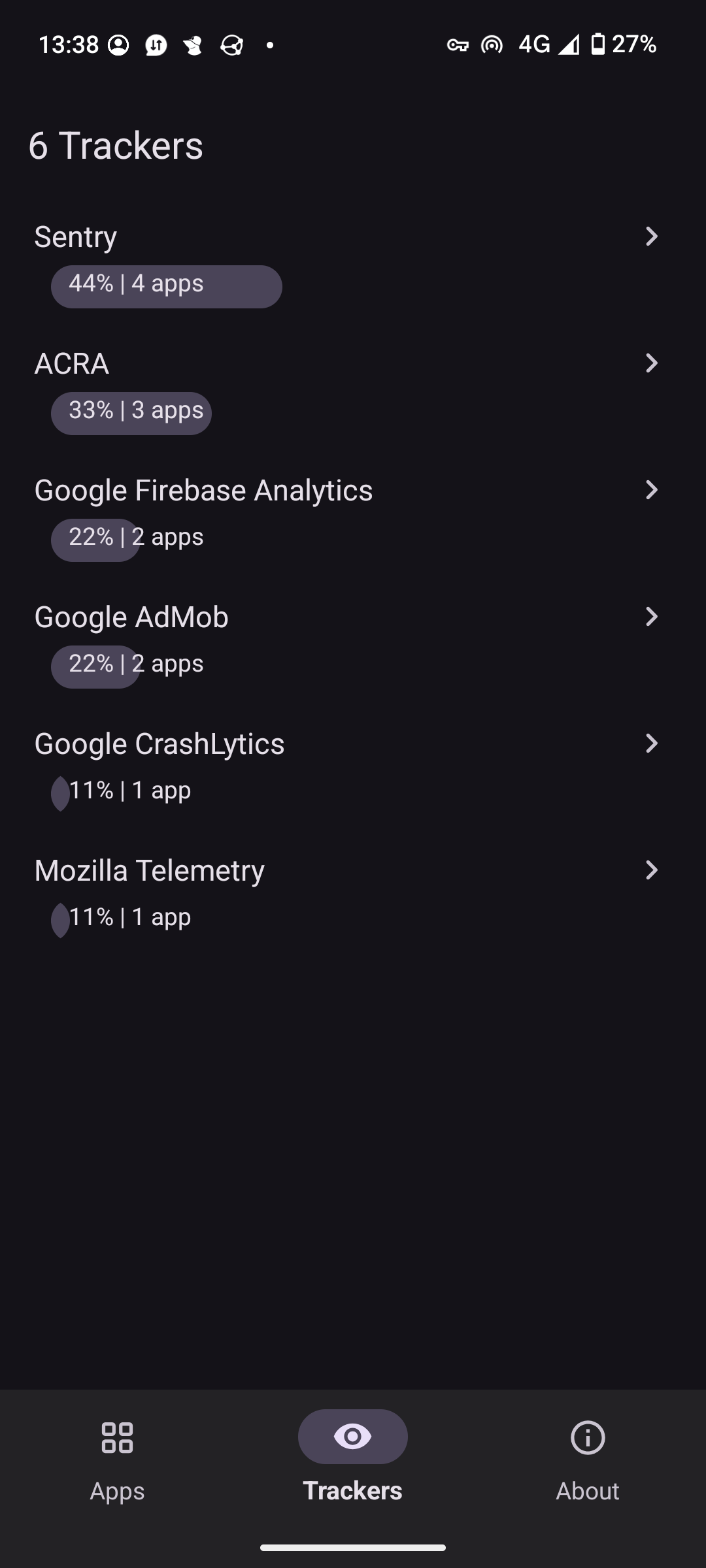Open the Mozilla Telemetry tracker entry

tap(150, 871)
